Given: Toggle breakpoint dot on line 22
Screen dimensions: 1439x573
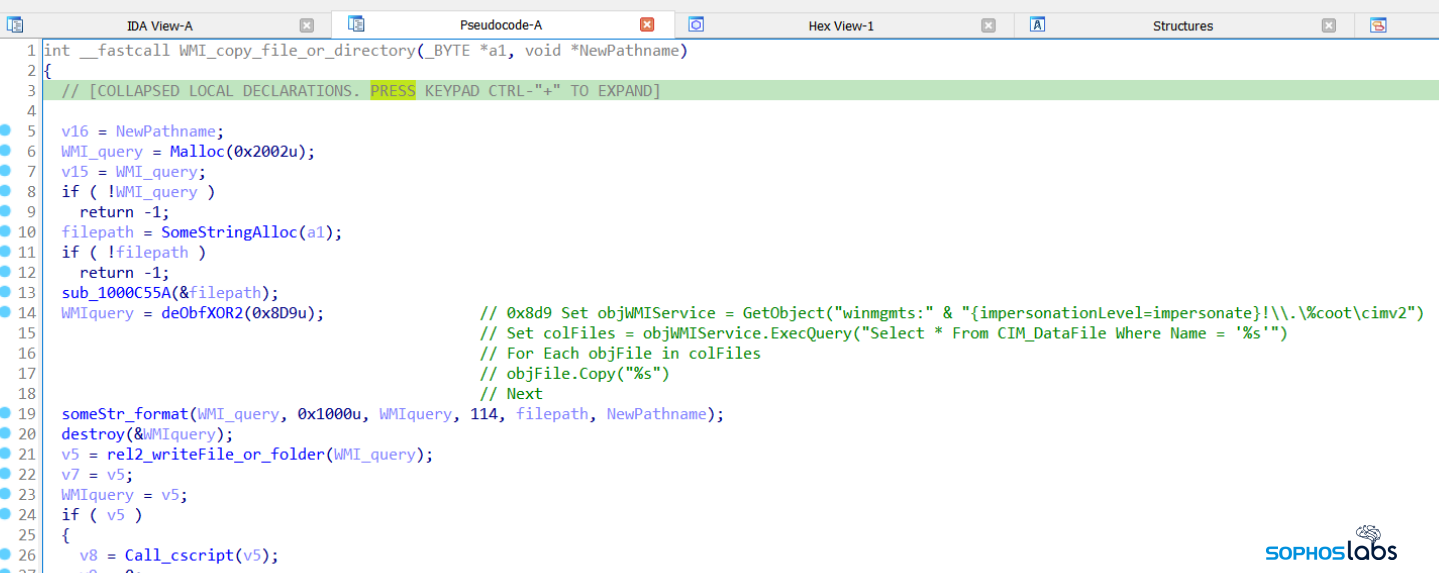Looking at the screenshot, I should (6, 474).
